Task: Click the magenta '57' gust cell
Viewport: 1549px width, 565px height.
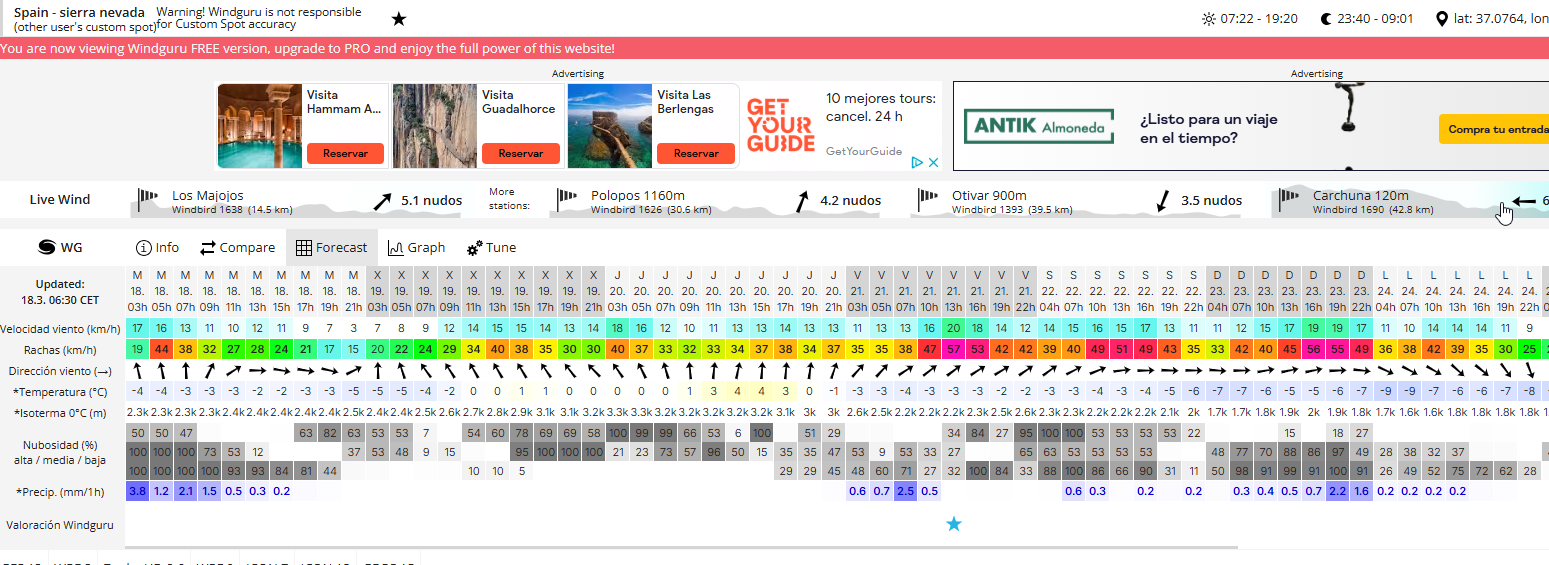Action: tap(953, 349)
